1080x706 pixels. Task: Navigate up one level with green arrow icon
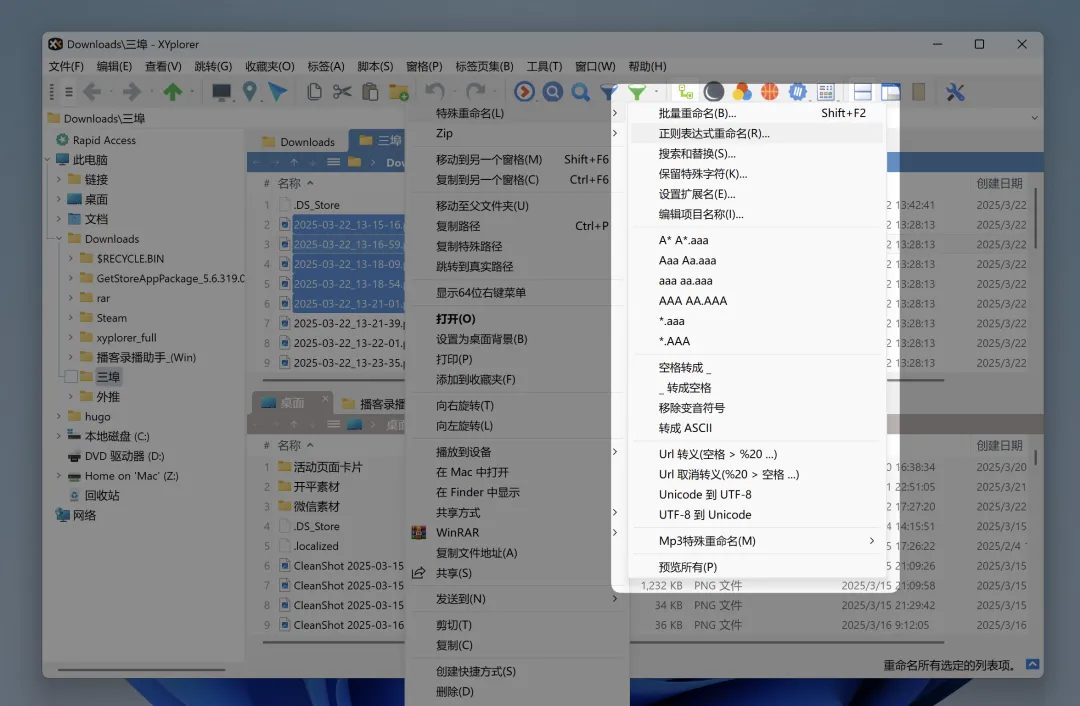(x=171, y=91)
